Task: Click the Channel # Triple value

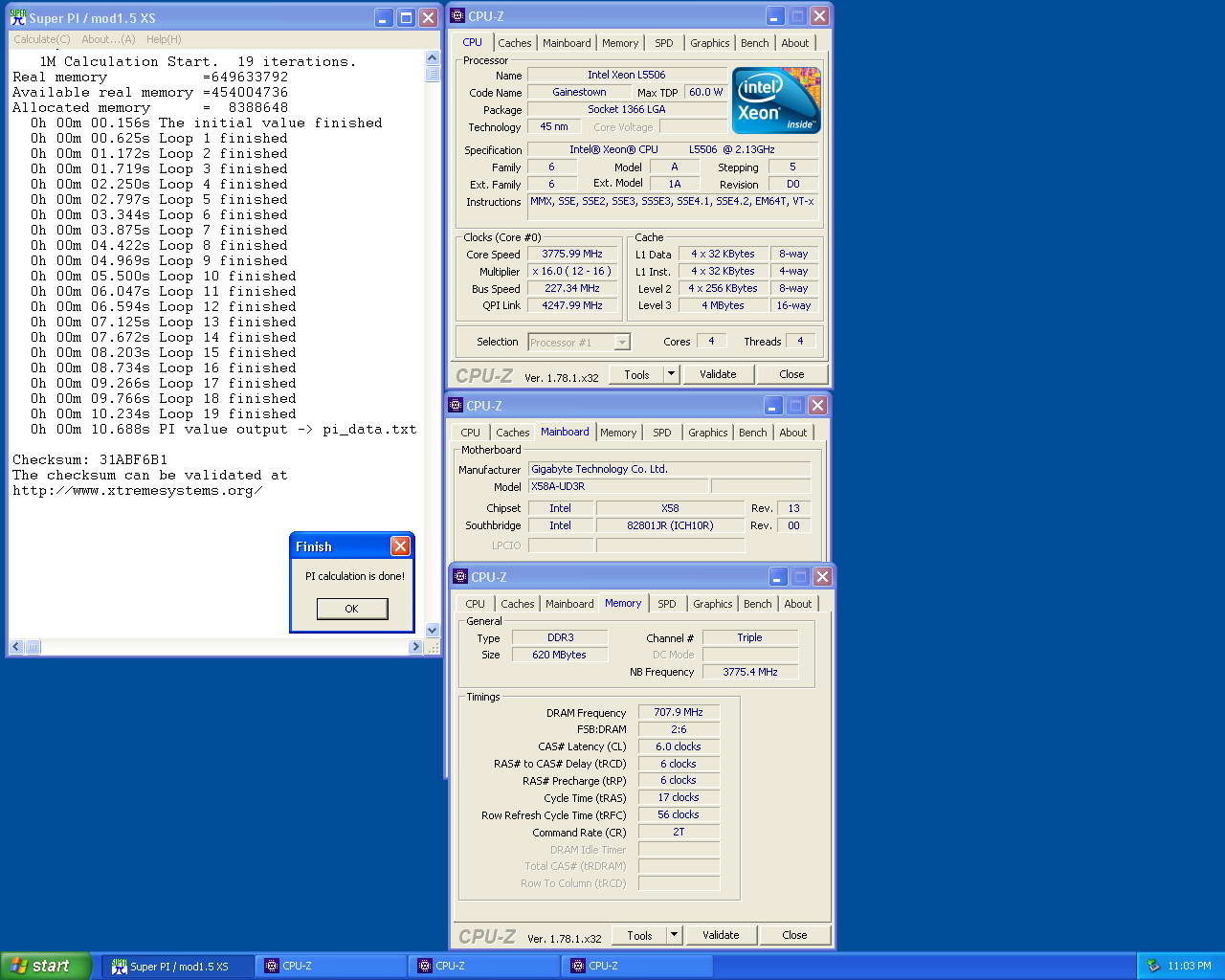Action: pyautogui.click(x=750, y=637)
